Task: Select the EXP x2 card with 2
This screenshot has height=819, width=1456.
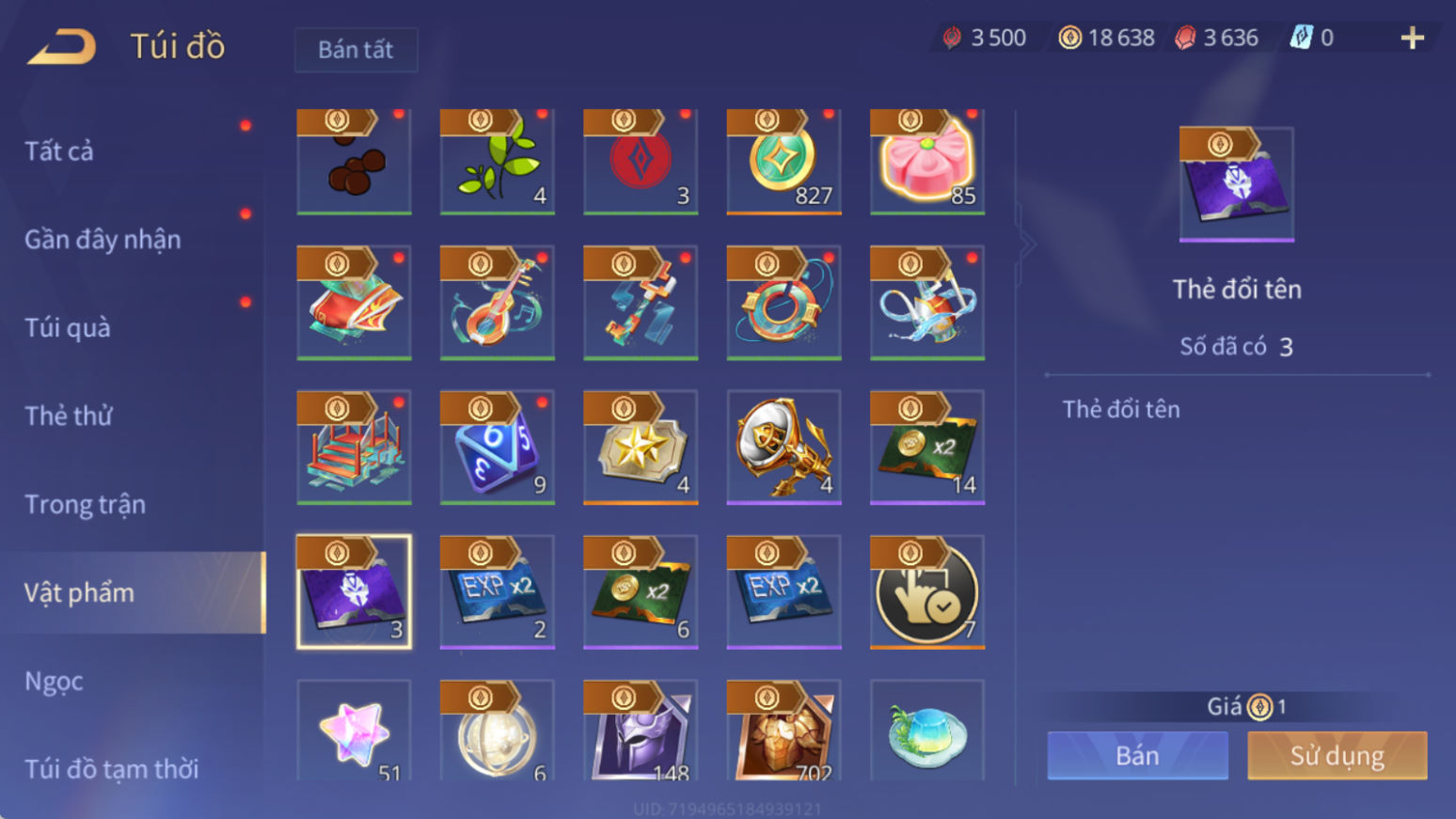Action: pos(498,592)
